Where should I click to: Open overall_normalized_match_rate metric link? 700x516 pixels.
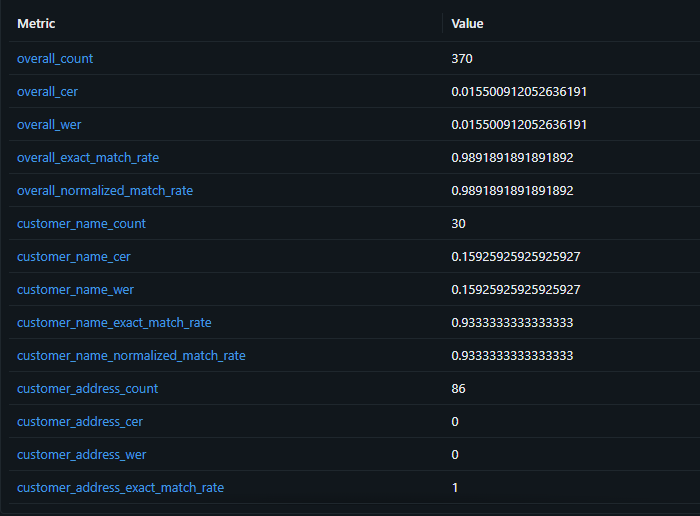tap(105, 191)
